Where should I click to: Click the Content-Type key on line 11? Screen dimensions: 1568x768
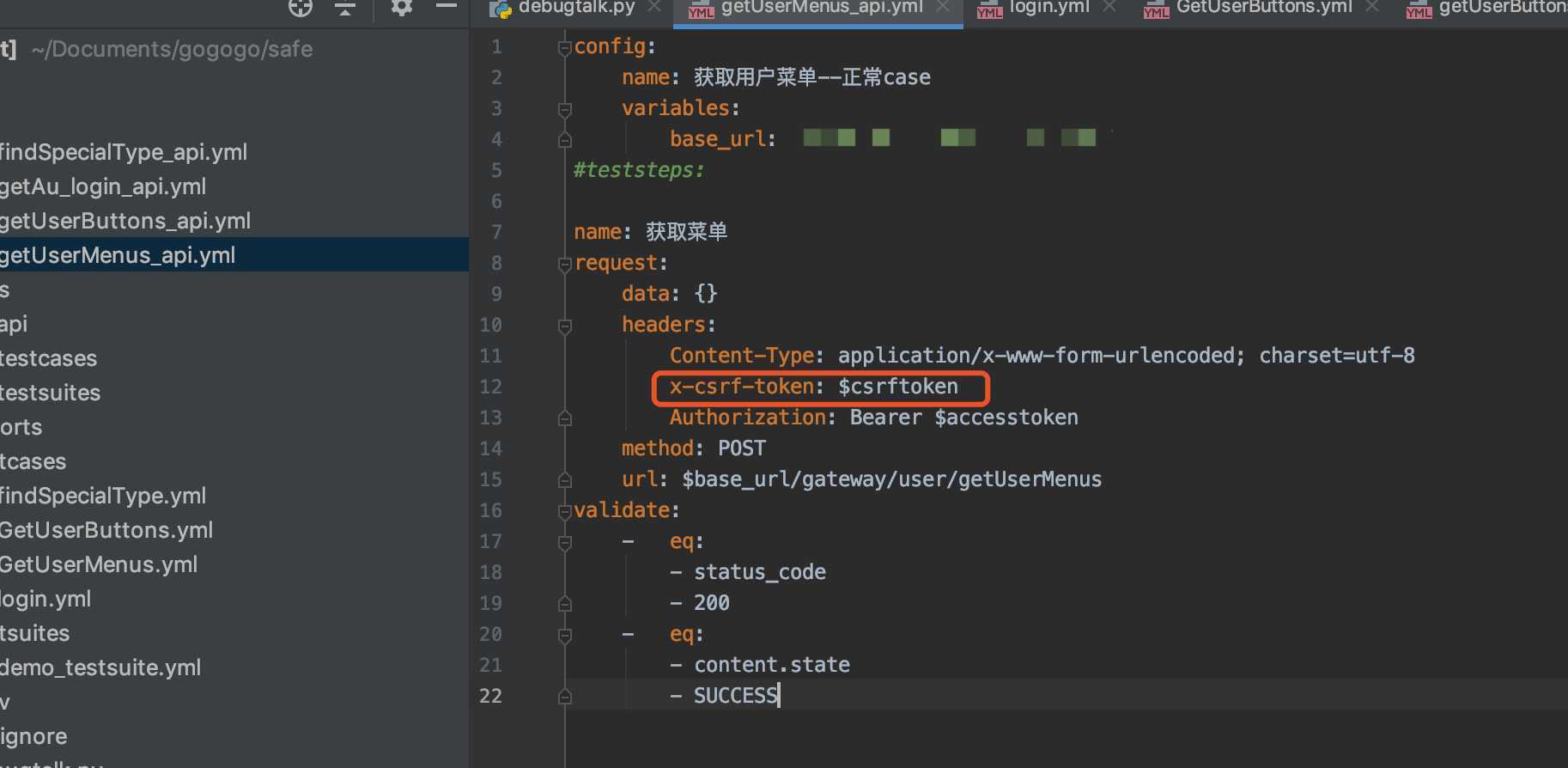tap(741, 356)
